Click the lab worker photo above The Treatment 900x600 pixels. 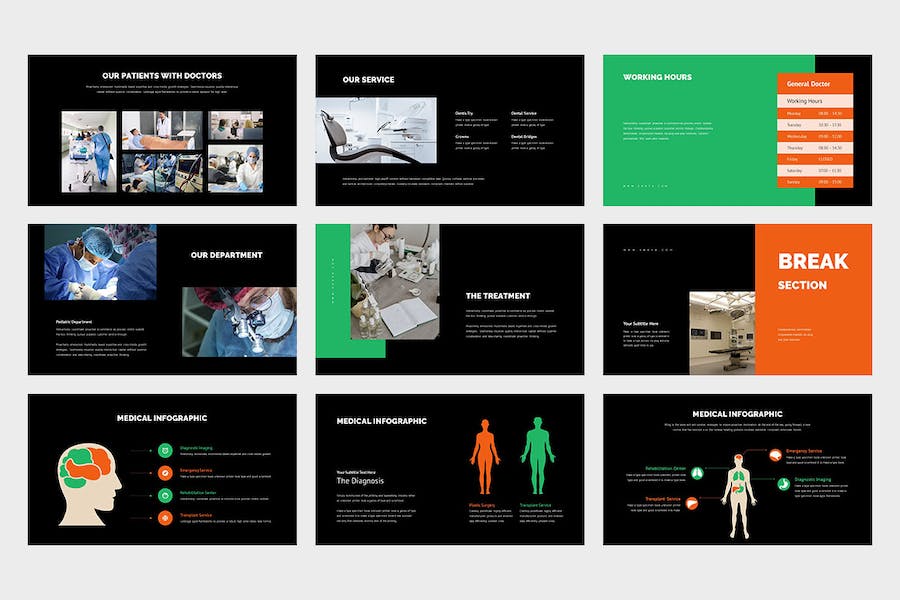pos(395,281)
